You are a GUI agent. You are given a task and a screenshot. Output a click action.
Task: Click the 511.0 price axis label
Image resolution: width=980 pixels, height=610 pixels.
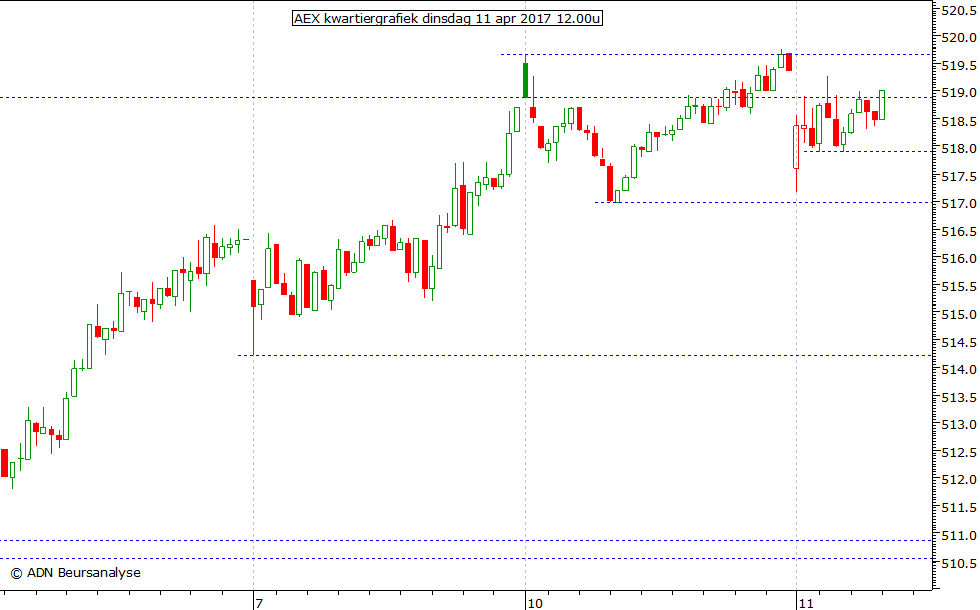(959, 536)
